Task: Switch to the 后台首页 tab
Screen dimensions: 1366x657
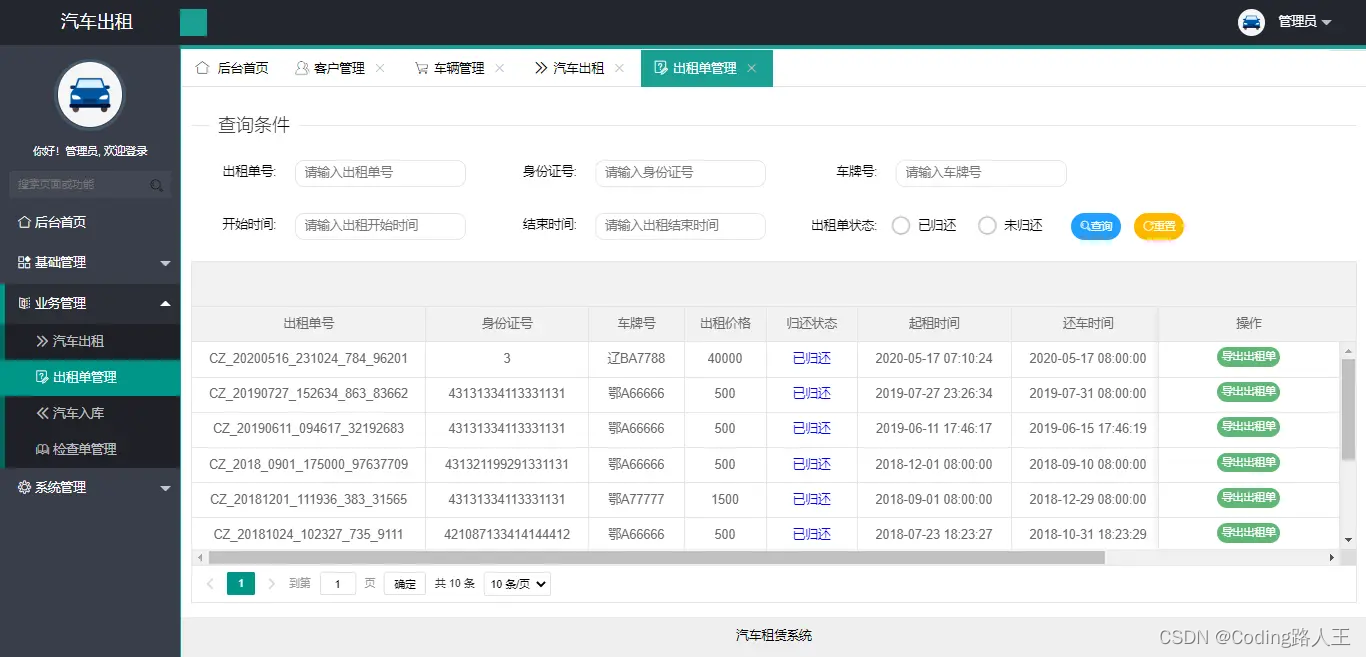Action: [x=232, y=68]
